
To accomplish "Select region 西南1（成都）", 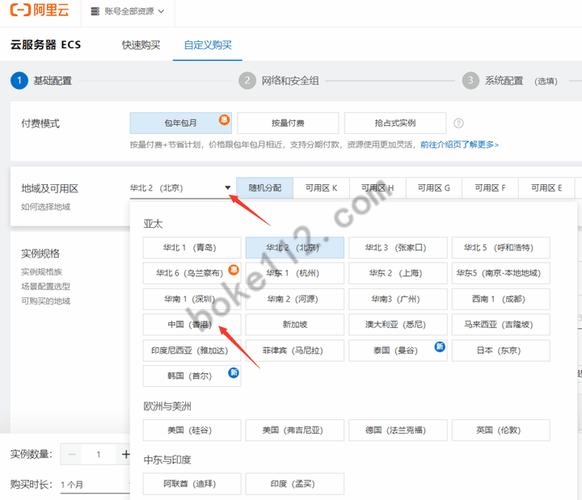I will tap(501, 299).
